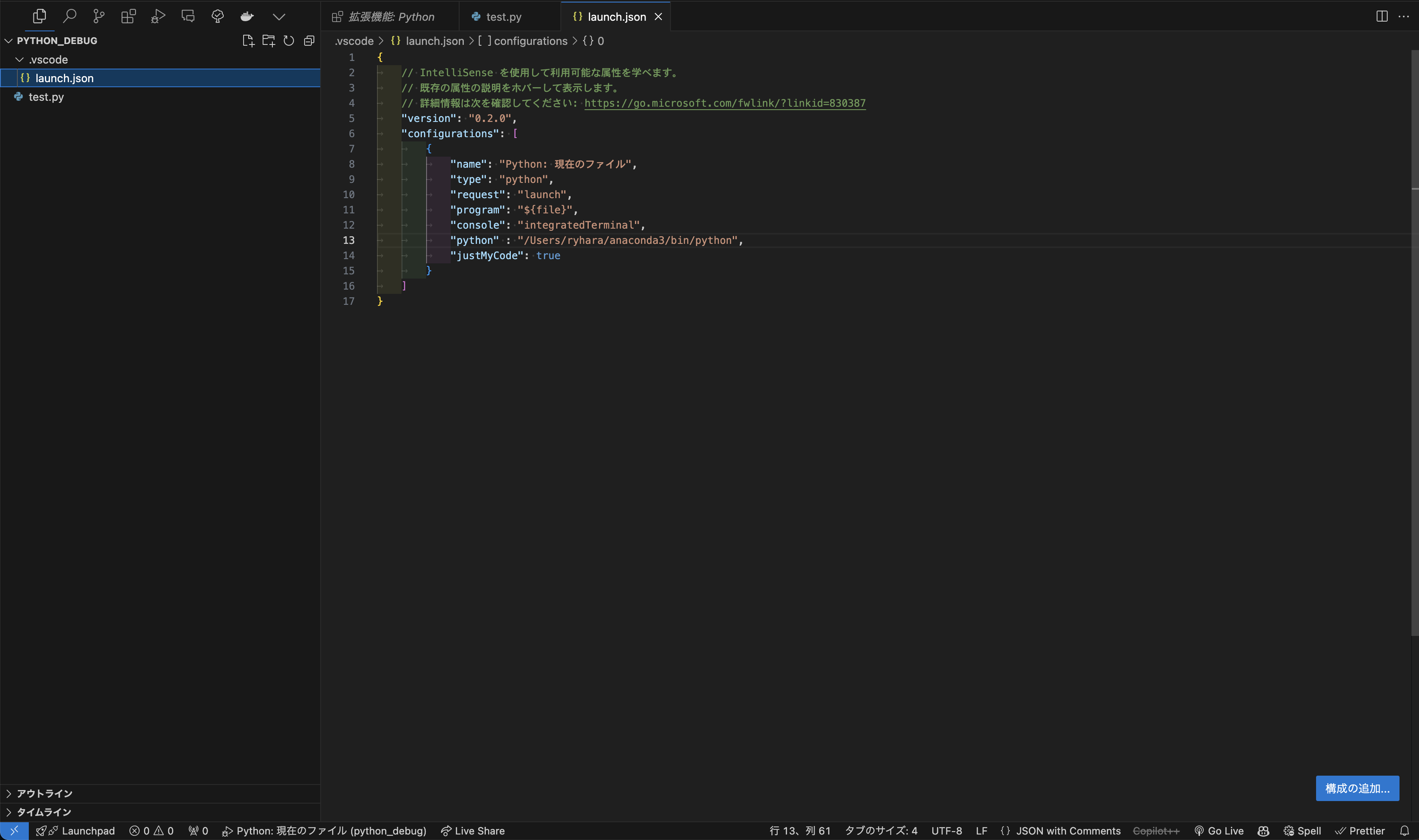The height and width of the screenshot is (840, 1419).
Task: Open the Source Control view
Action: [99, 16]
